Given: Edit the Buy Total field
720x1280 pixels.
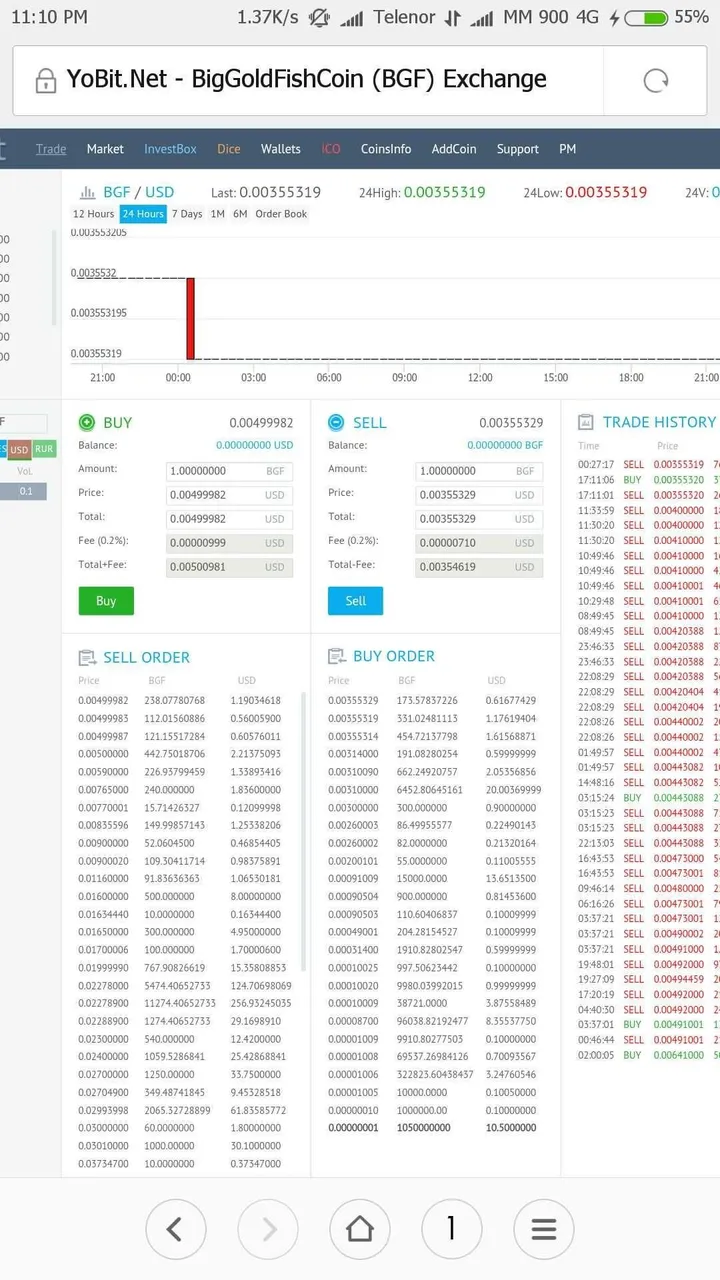Looking at the screenshot, I should tap(230, 519).
